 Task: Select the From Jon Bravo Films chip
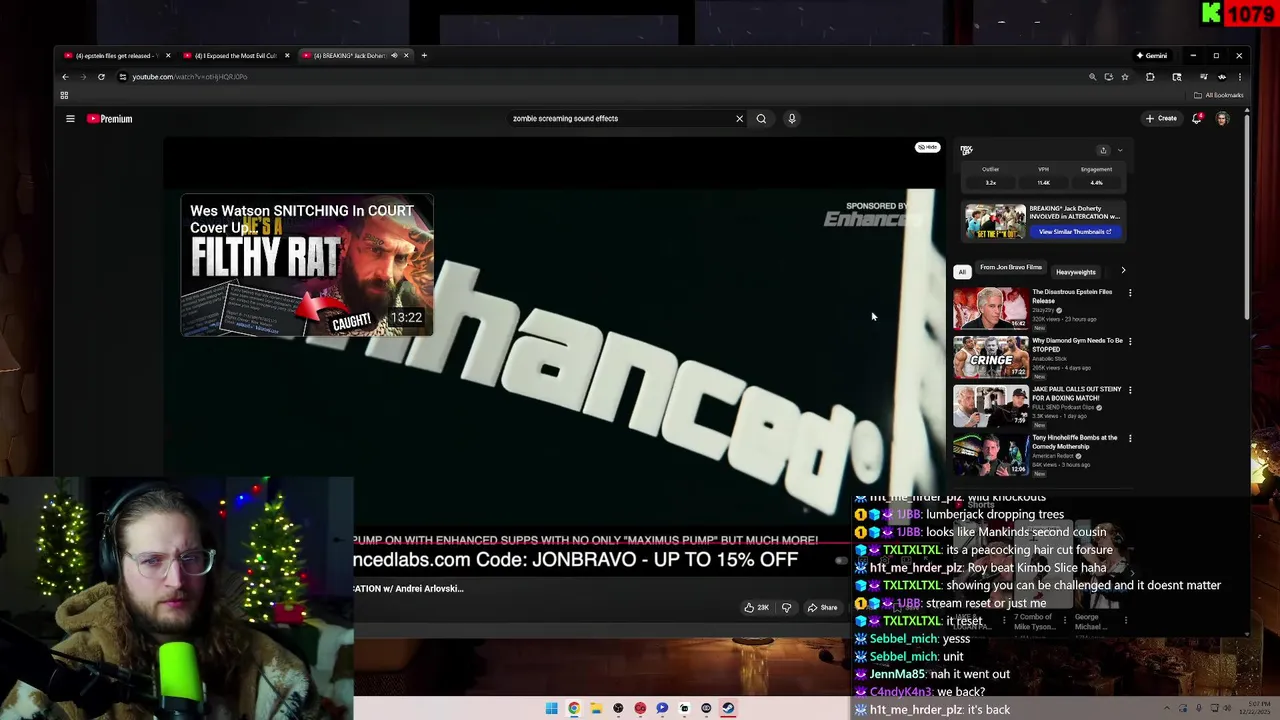tap(1010, 268)
